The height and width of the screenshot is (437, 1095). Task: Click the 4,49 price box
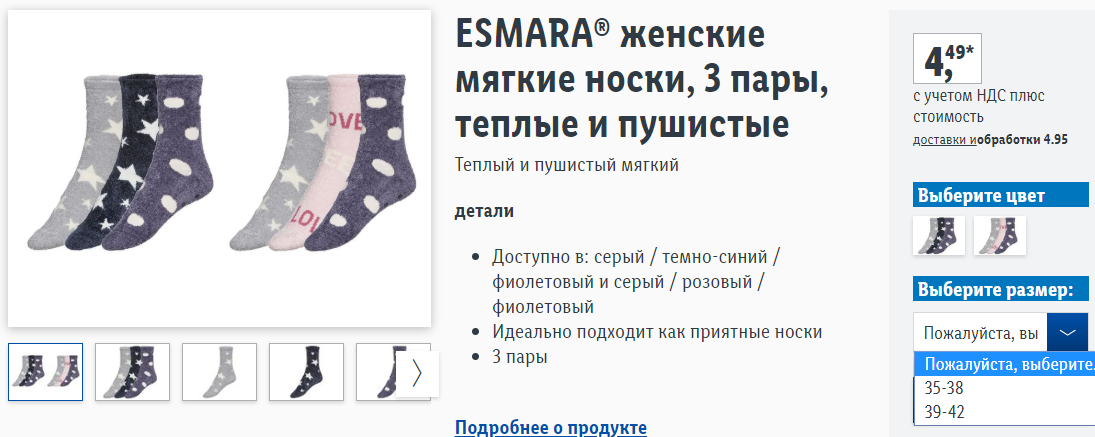point(947,59)
